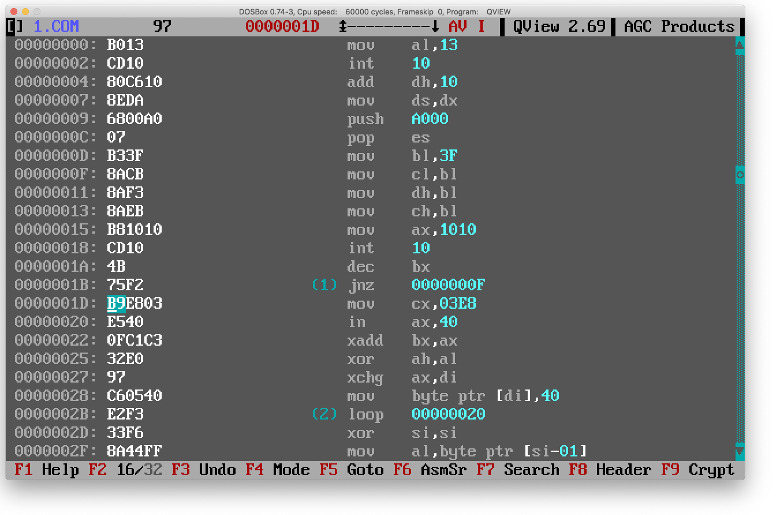Click hex bytes B81010
The width and height of the screenshot is (780, 515).
(x=134, y=229)
